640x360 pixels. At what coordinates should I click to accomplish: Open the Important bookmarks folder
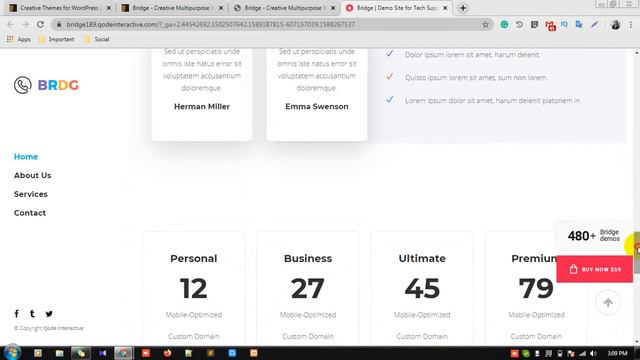(x=57, y=39)
